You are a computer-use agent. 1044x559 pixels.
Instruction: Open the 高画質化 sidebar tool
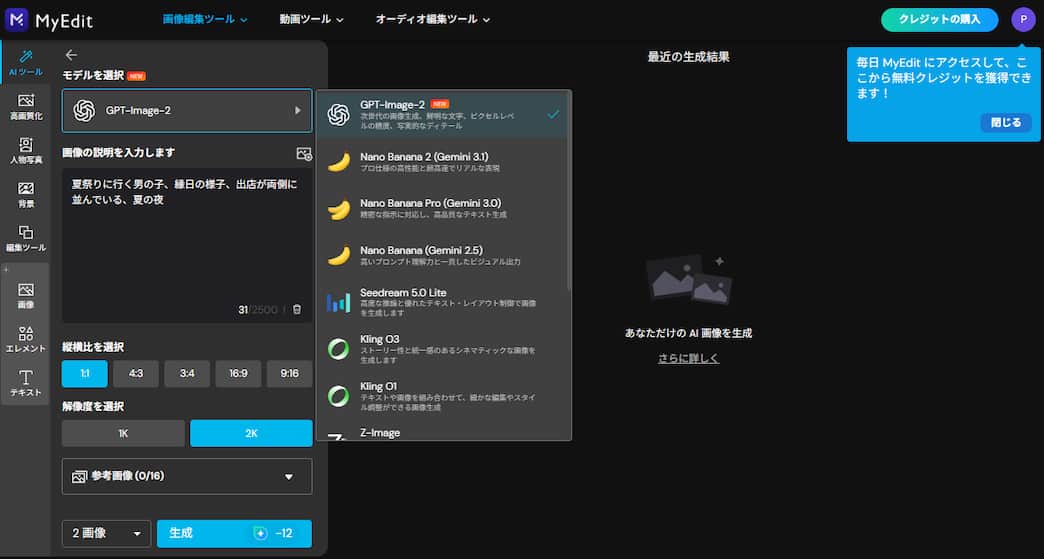(26, 106)
